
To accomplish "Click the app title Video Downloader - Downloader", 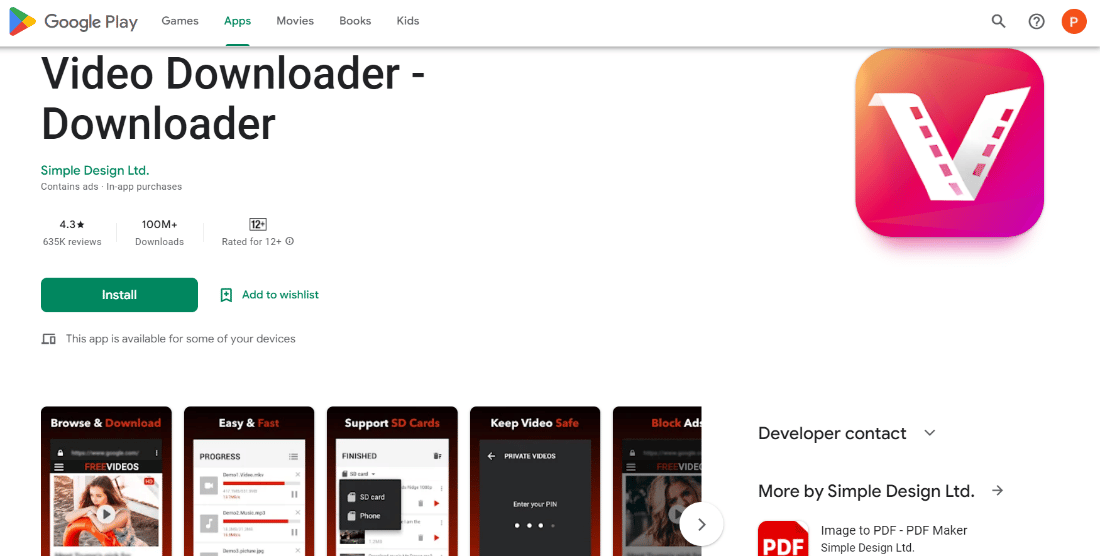I will pos(233,99).
